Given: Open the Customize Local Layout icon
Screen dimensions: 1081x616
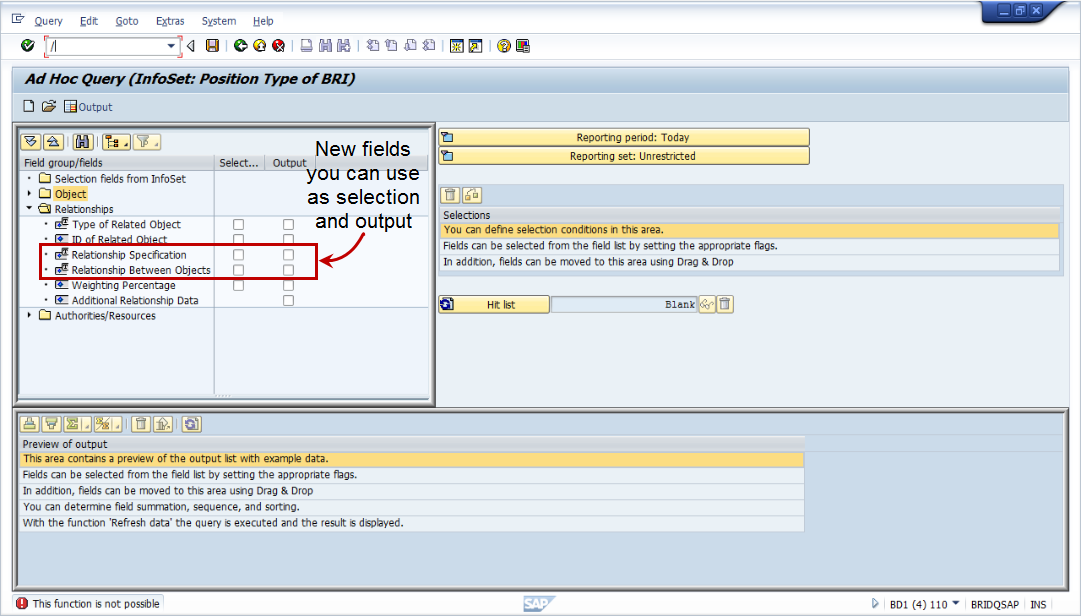Looking at the screenshot, I should click(x=523, y=45).
